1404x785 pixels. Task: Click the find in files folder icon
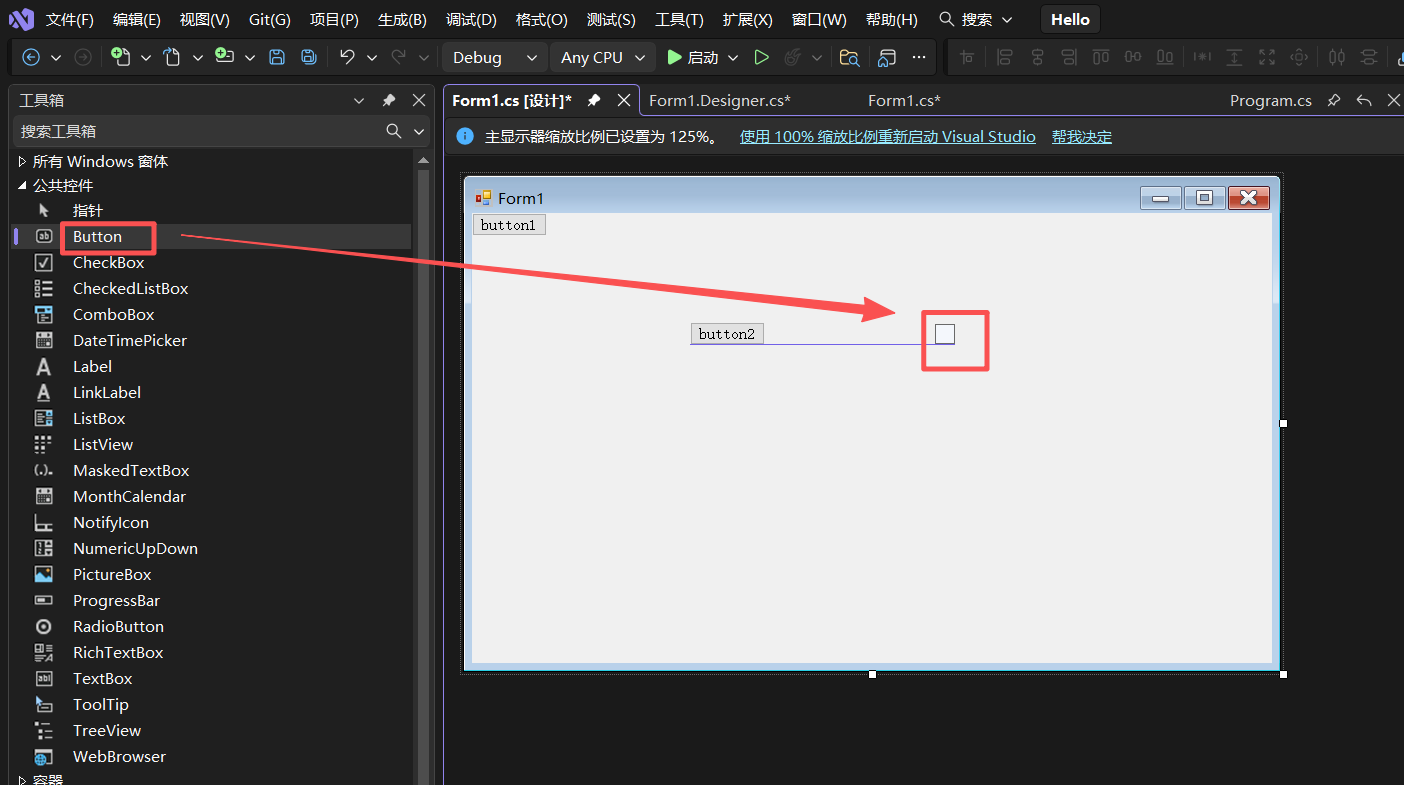849,58
